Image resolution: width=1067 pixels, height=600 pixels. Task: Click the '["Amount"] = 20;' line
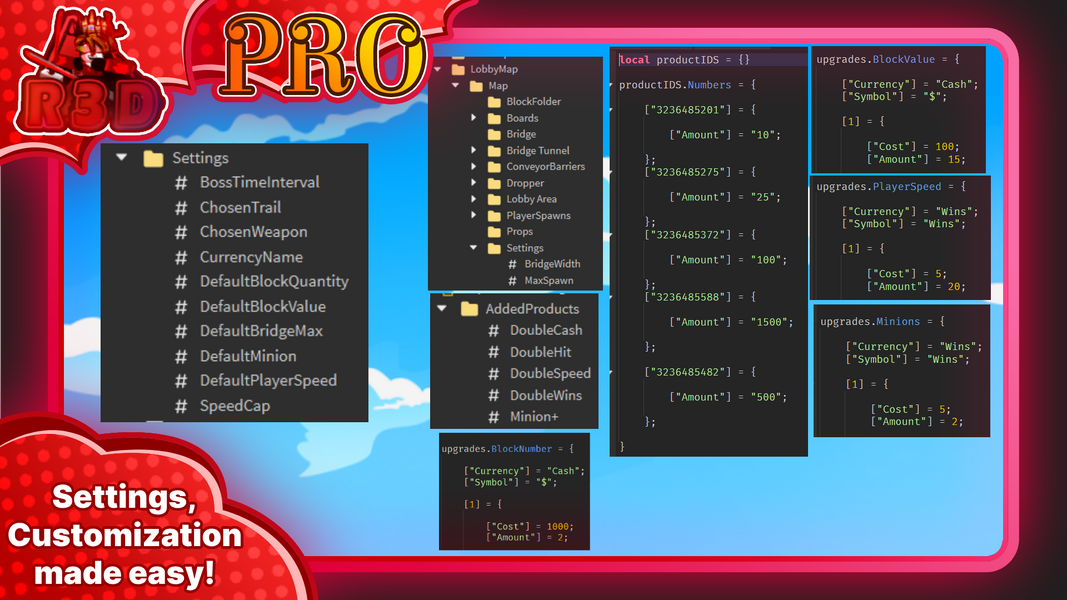[x=916, y=286]
